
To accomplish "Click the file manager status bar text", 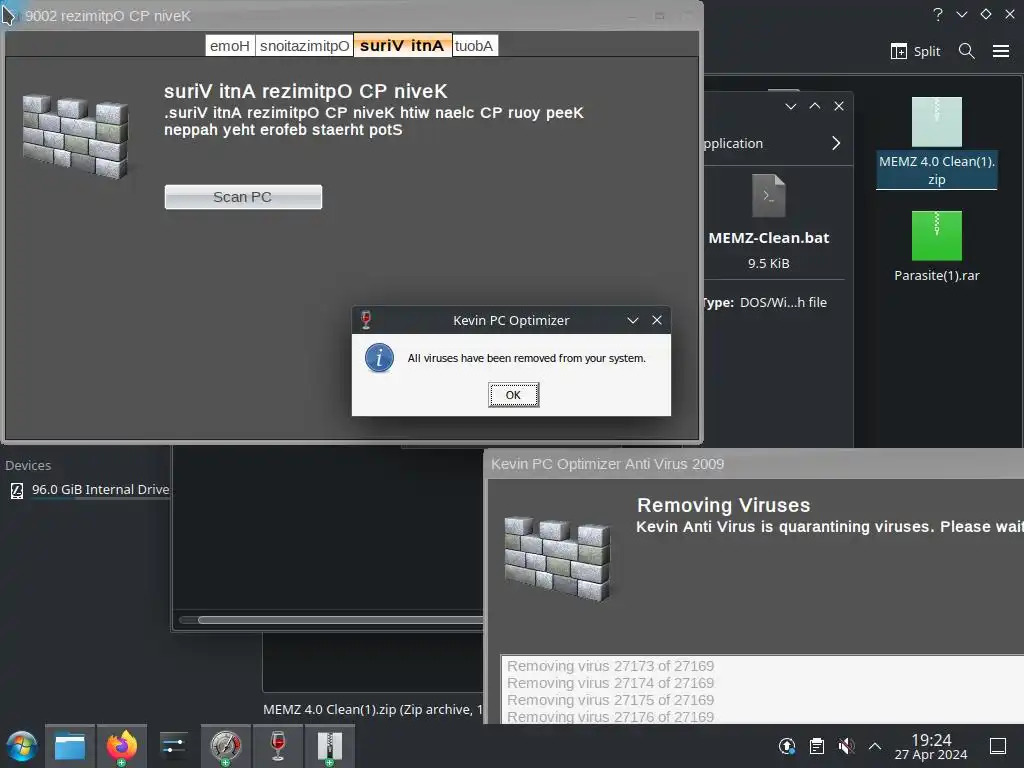I will click(373, 709).
